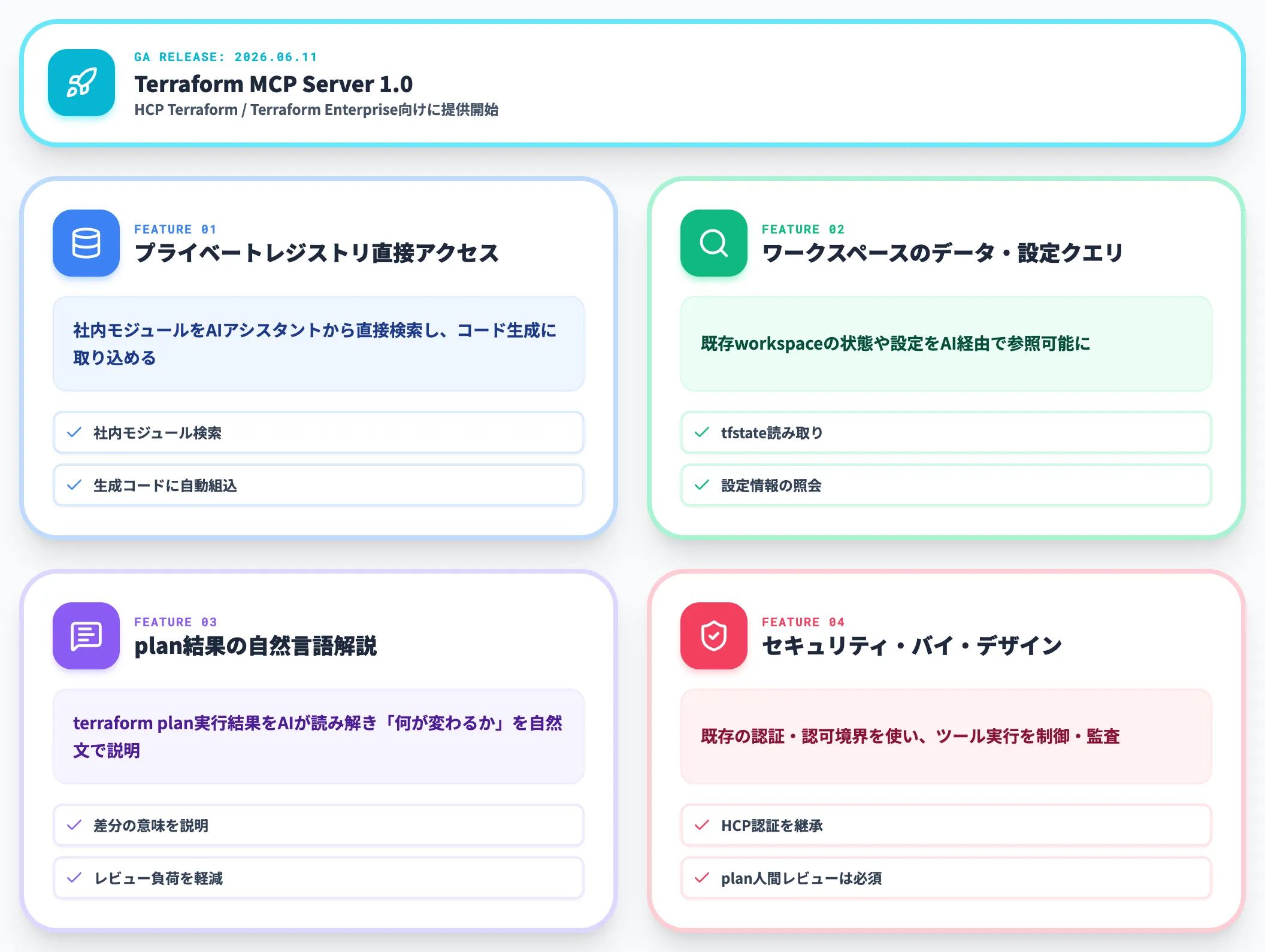Click the checkmark beside 設定情報の照会
The image size is (1265, 952).
(702, 485)
